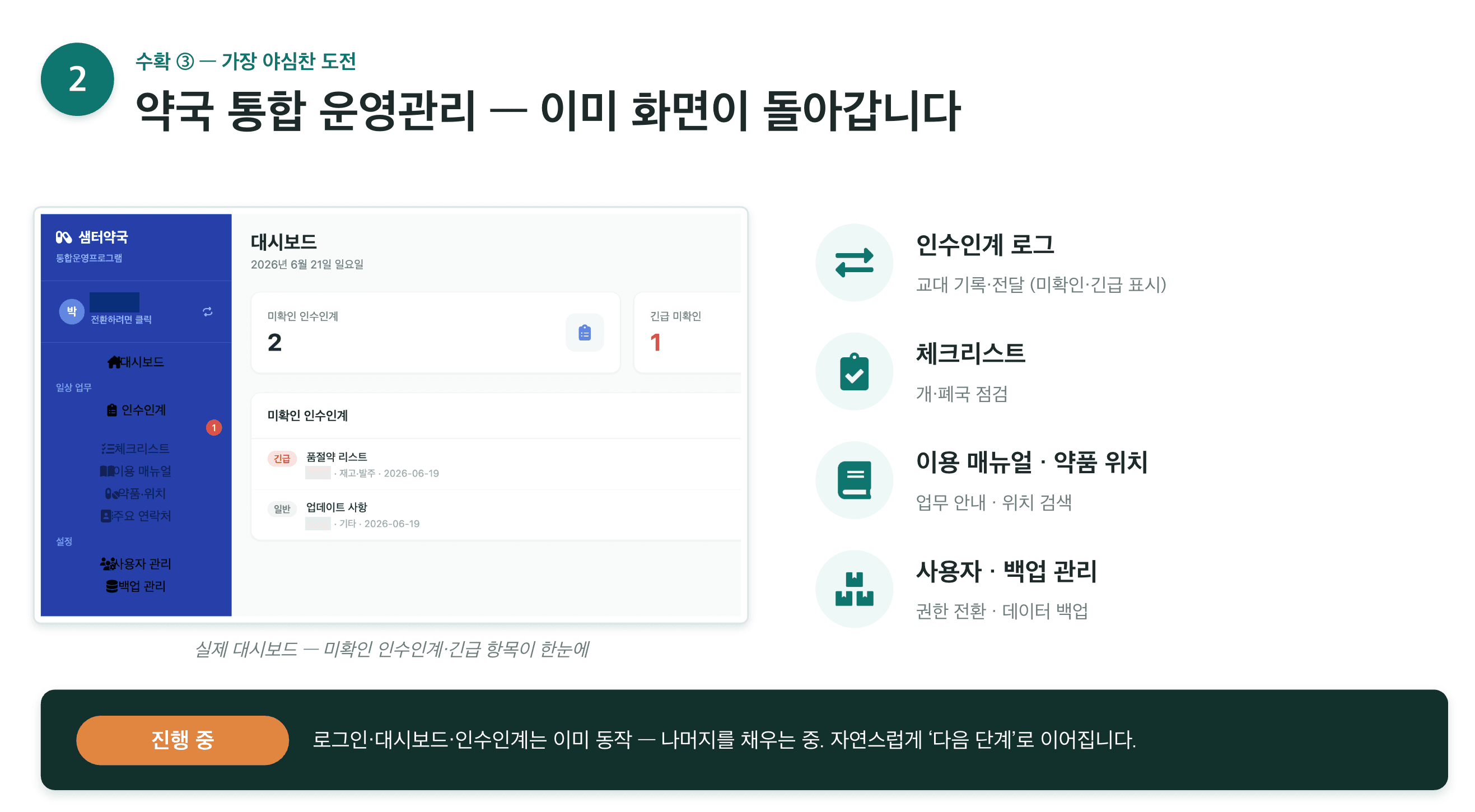
Task: Open 이용 매뉴얼 sidebar item
Action: tap(136, 471)
